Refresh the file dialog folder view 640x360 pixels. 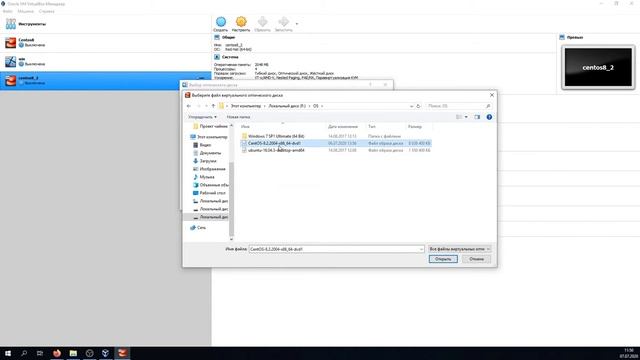pos(418,106)
